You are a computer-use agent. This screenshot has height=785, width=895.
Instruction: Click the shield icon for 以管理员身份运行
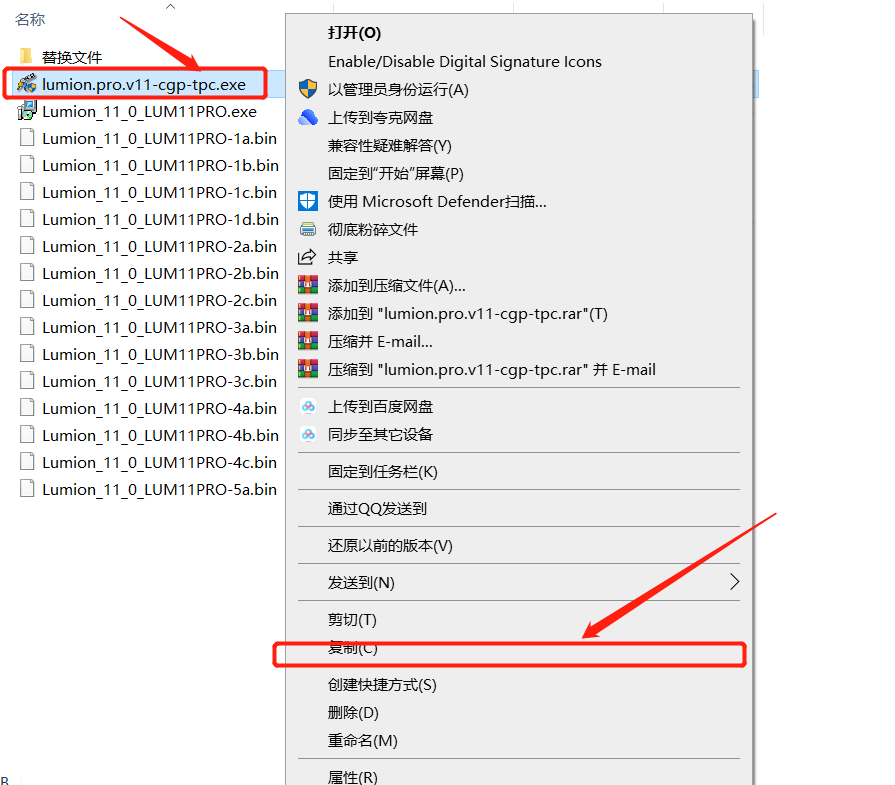[x=308, y=88]
